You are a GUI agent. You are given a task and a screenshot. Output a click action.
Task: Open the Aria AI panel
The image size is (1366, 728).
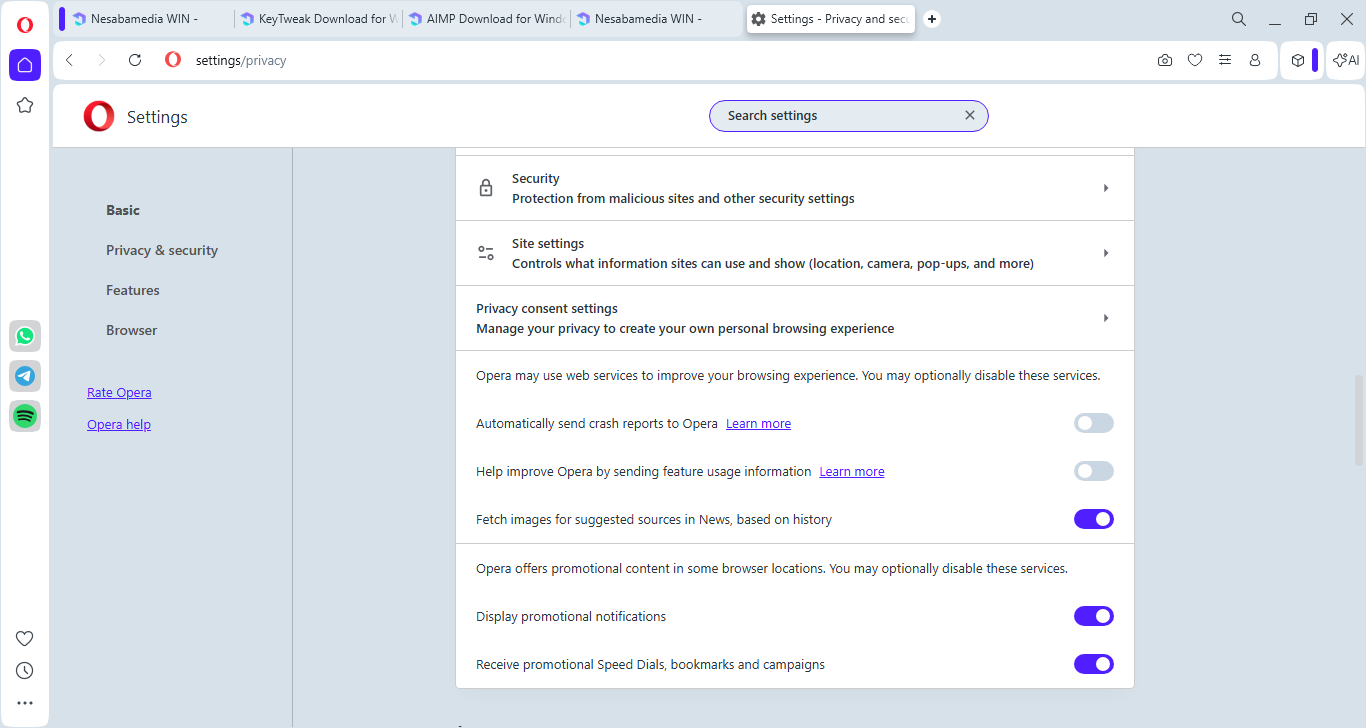click(1346, 60)
